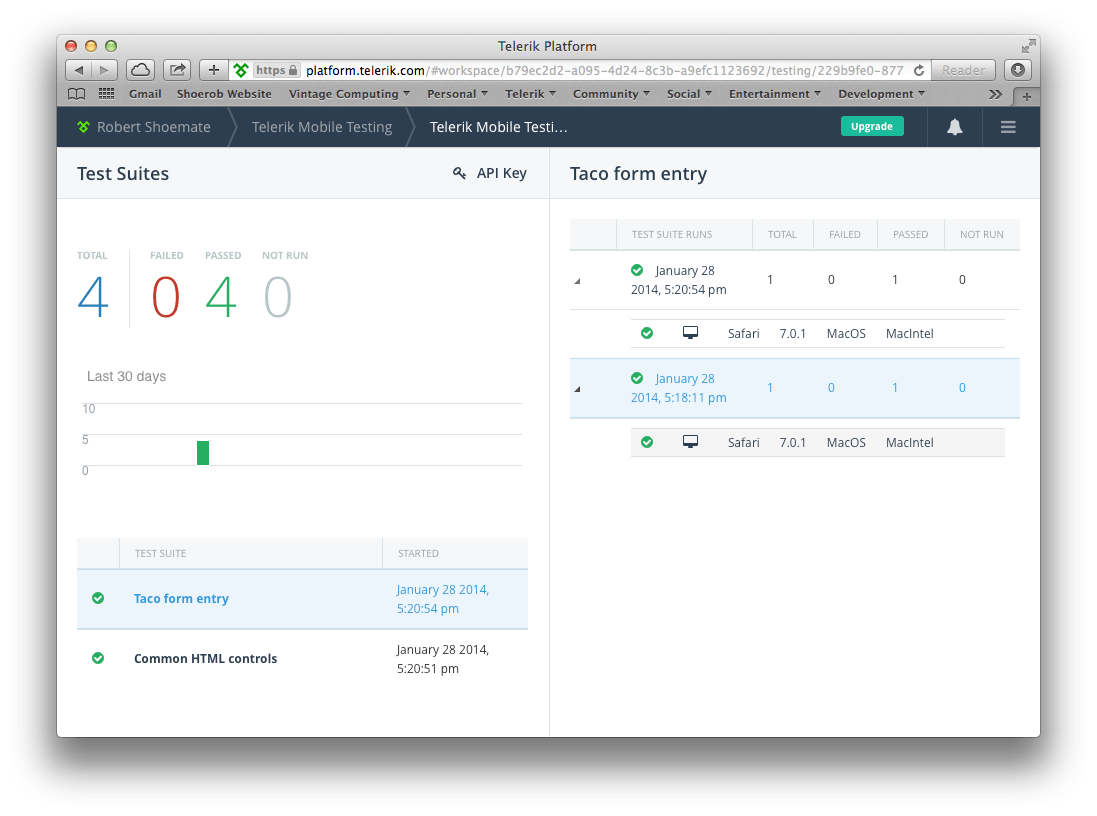Open Shoerob Website bookmark

click(224, 94)
